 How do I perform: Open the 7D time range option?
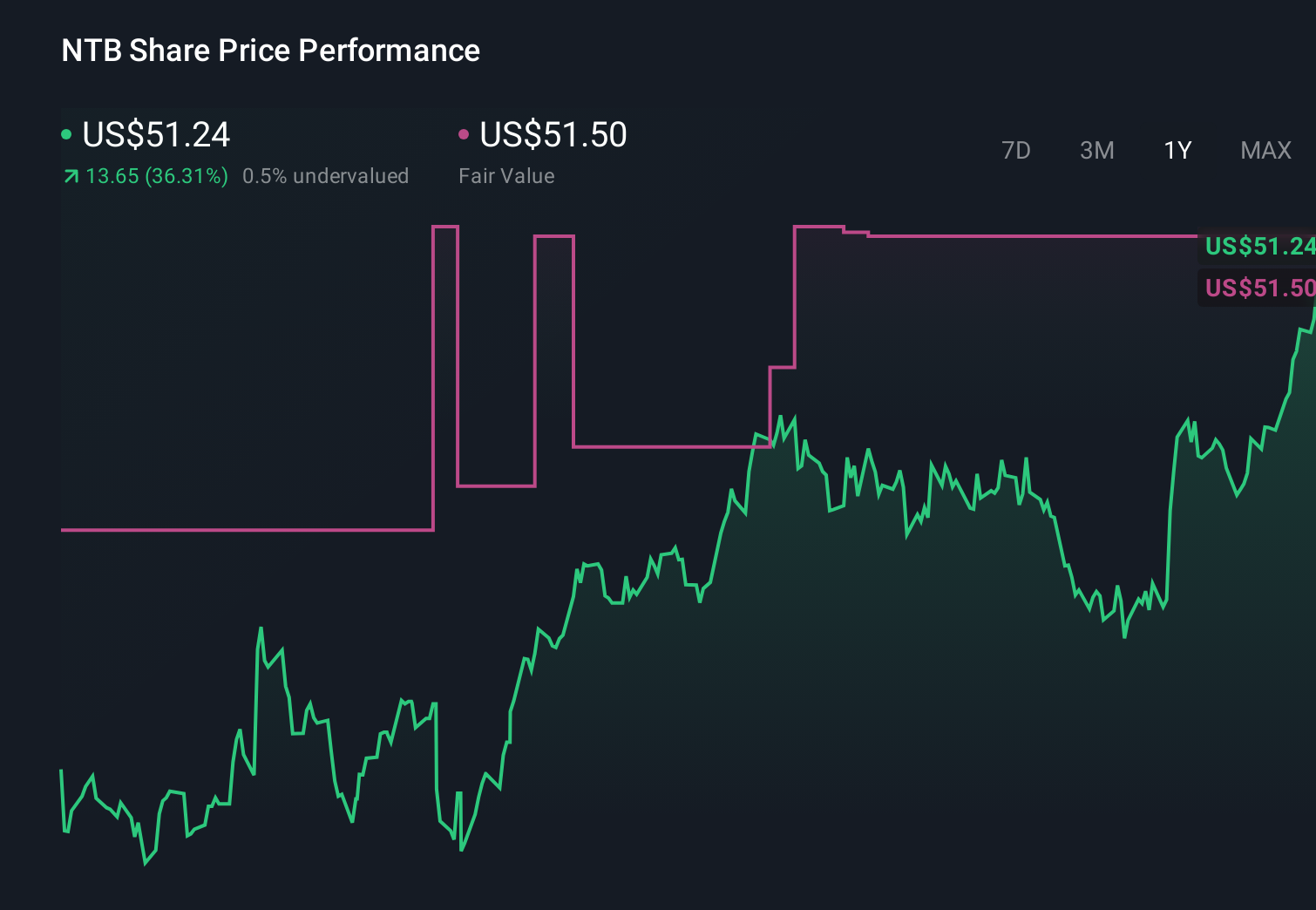[x=1017, y=150]
